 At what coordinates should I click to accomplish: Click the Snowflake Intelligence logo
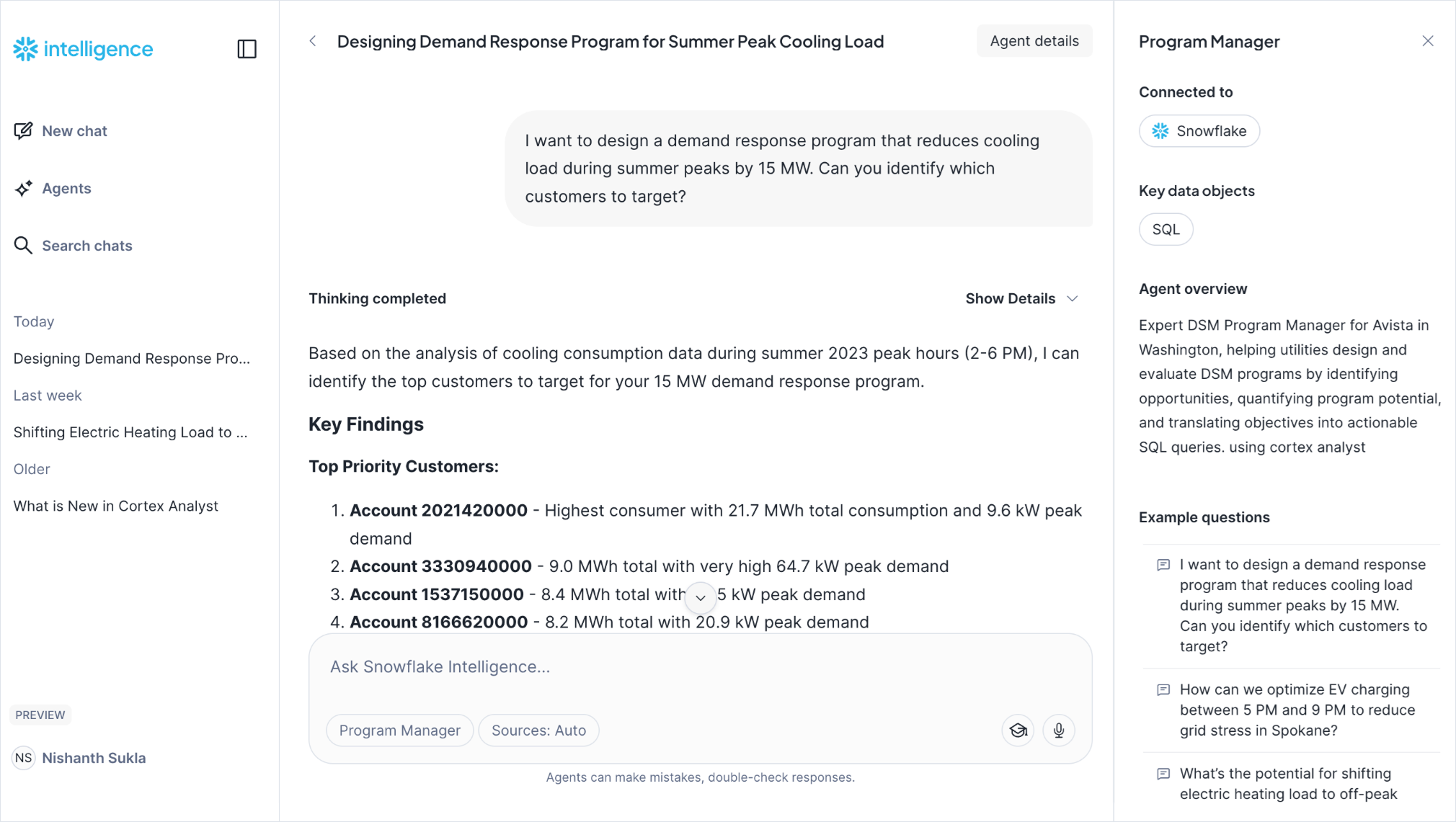point(84,49)
